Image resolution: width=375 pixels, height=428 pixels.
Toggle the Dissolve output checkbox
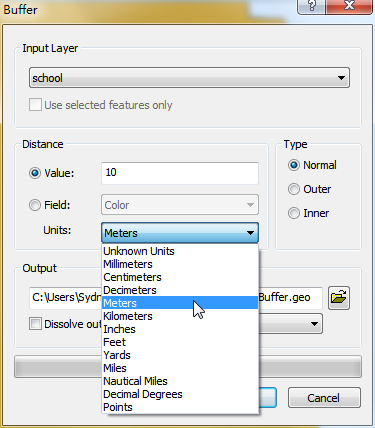(35, 324)
